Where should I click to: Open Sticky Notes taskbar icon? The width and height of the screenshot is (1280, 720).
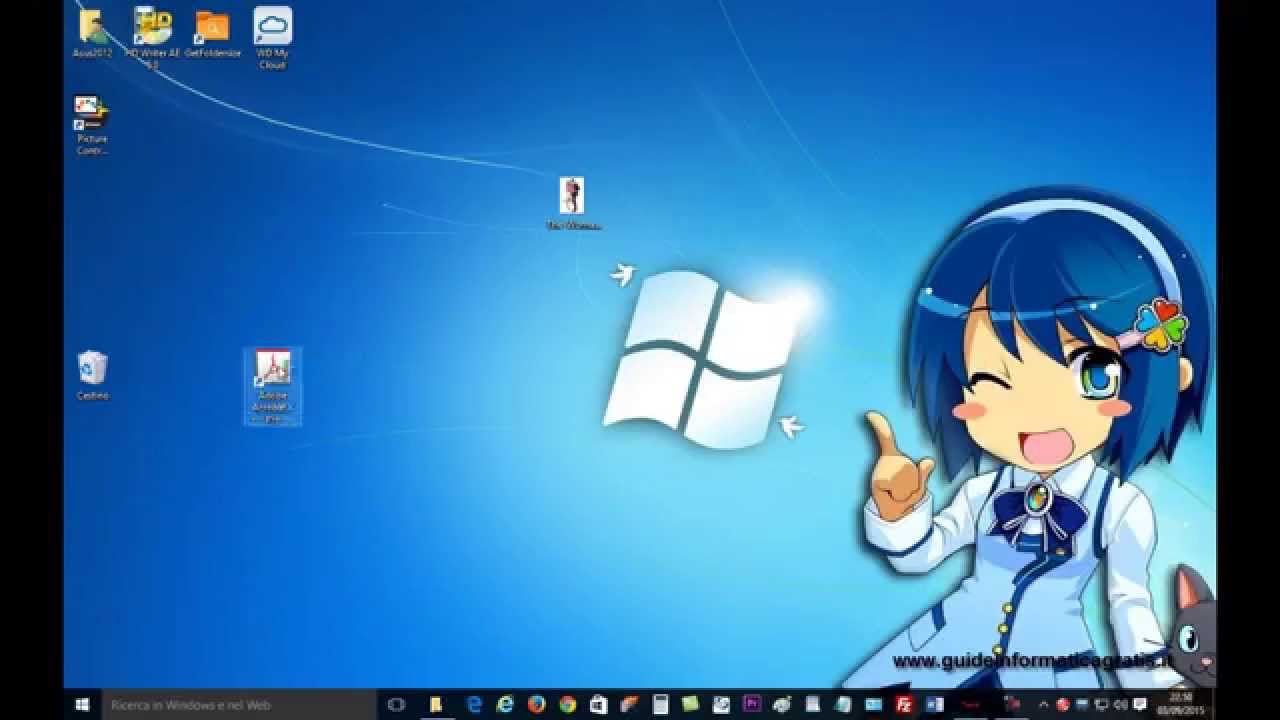click(x=690, y=705)
